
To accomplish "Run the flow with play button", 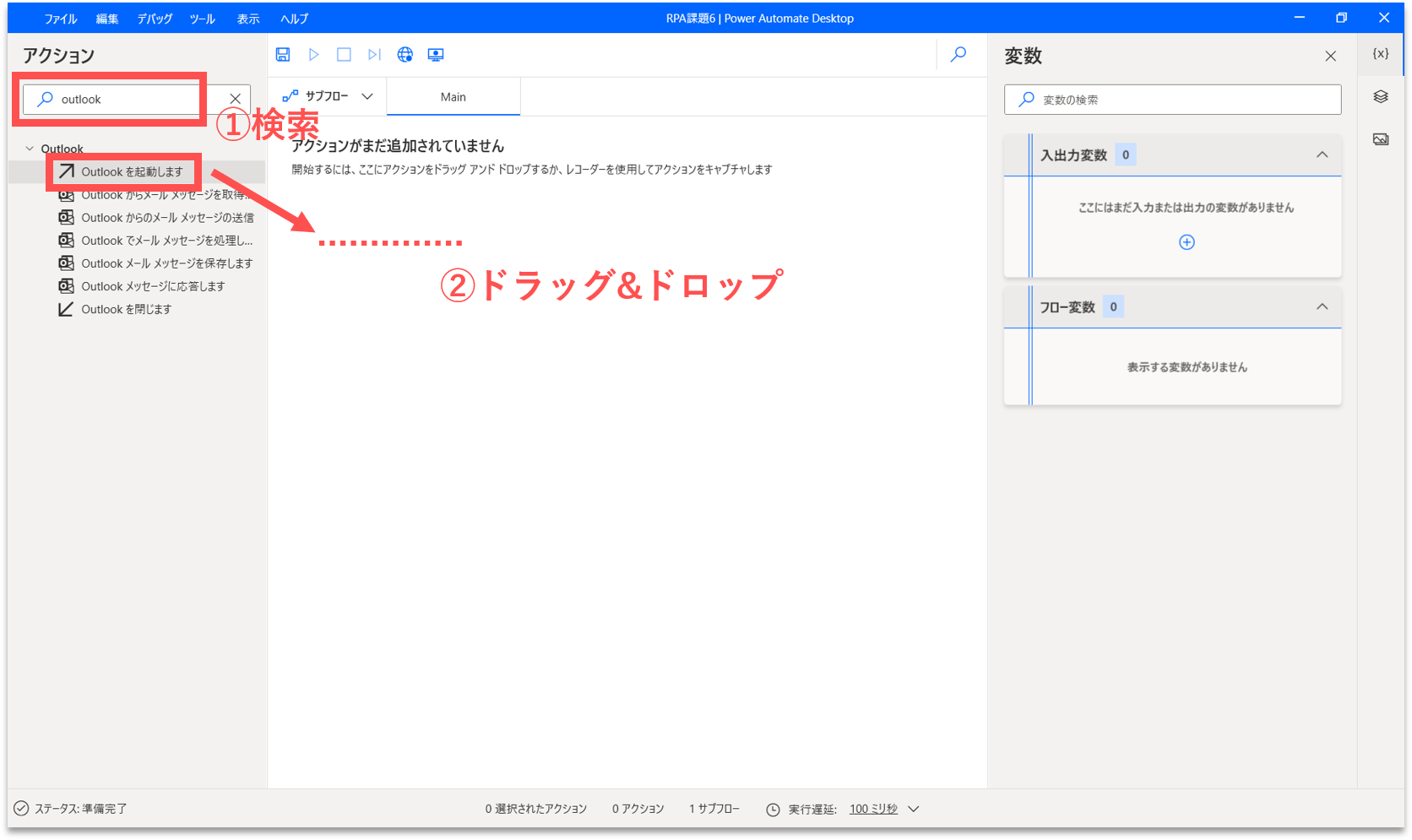I will (x=313, y=55).
